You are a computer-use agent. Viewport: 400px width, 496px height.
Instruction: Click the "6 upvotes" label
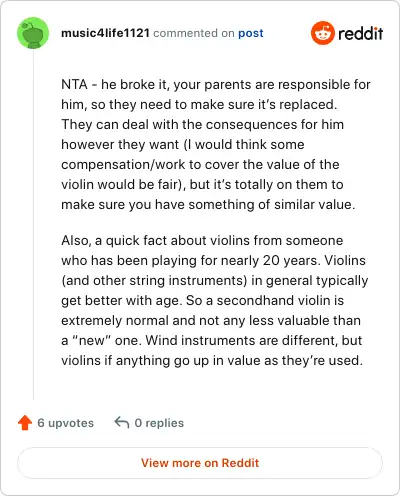(66, 423)
